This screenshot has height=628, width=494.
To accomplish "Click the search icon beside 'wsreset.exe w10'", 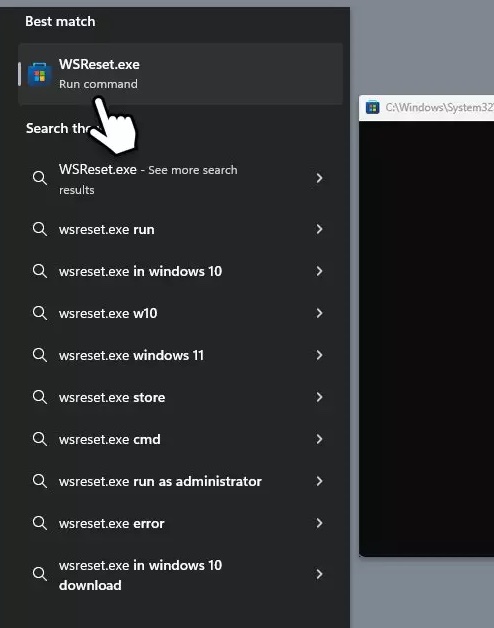I will 40,313.
